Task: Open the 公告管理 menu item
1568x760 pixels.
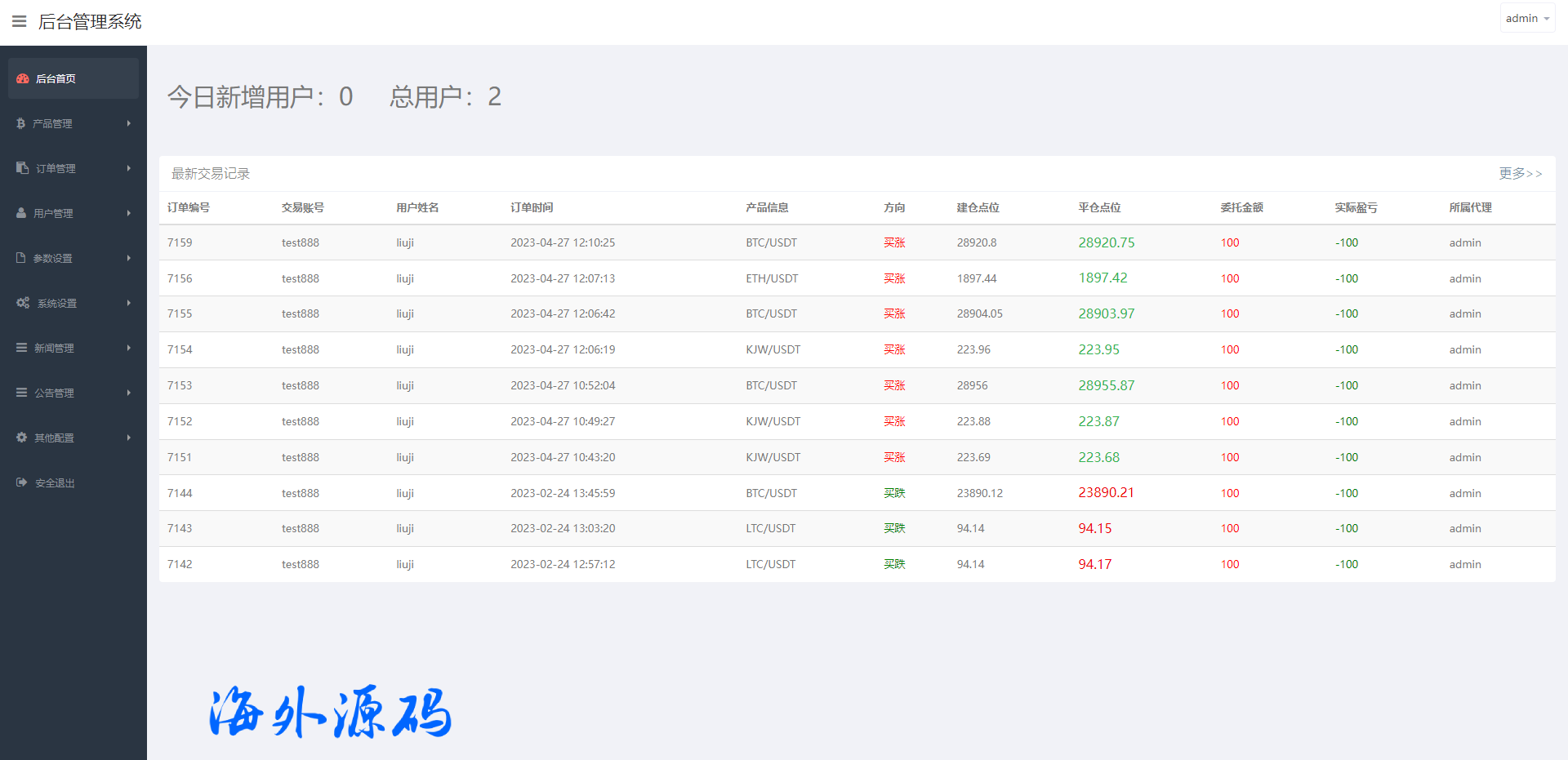Action: pos(54,393)
